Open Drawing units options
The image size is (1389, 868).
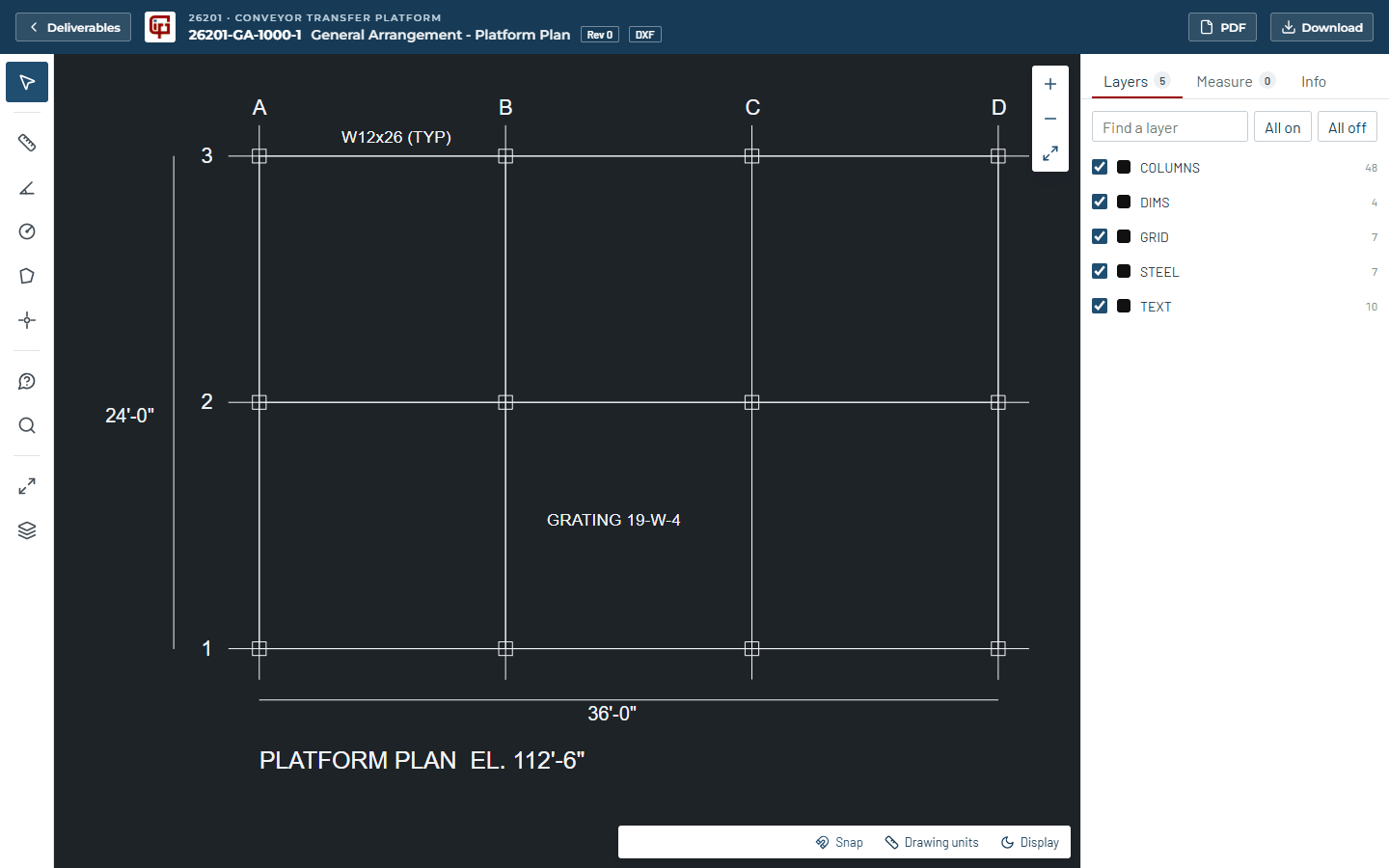coord(932,842)
